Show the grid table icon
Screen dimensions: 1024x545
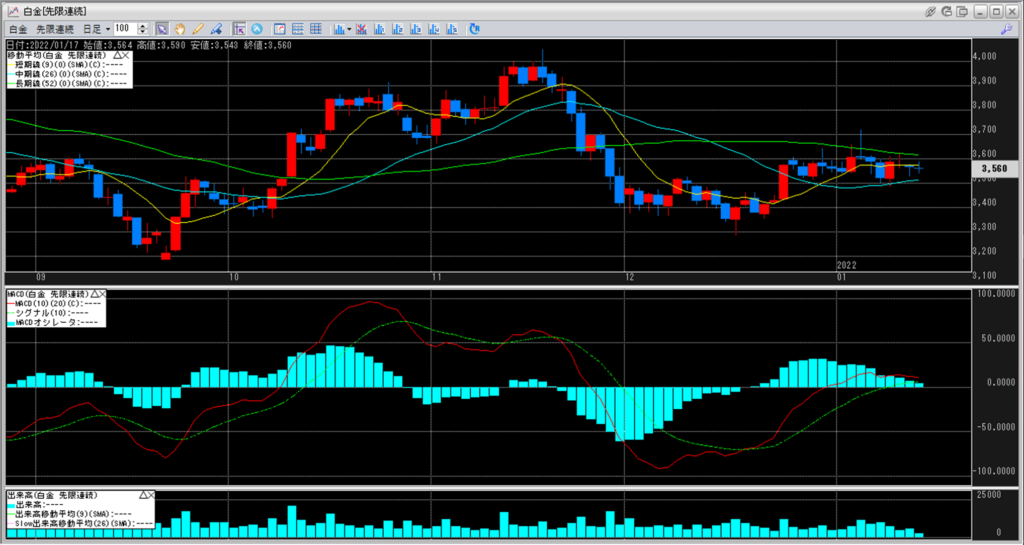[316, 29]
